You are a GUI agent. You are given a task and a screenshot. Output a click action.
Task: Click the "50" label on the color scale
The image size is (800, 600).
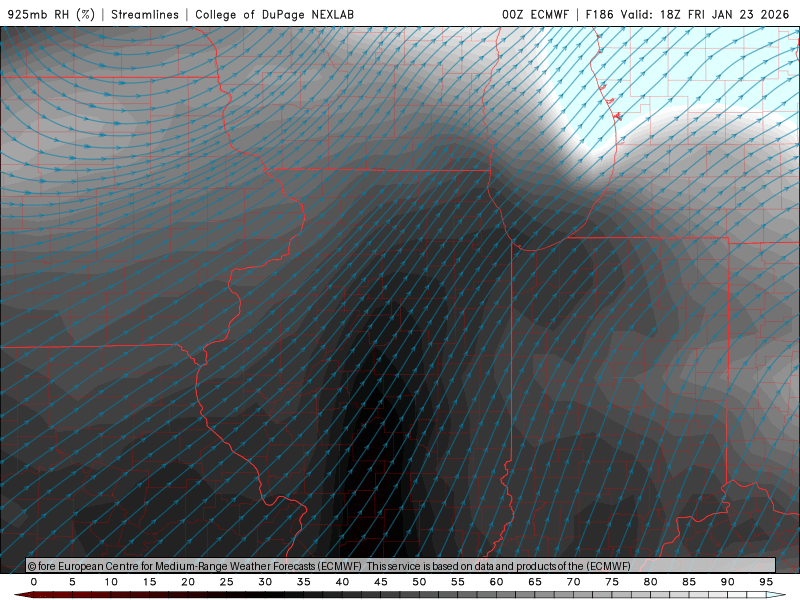[x=419, y=582]
